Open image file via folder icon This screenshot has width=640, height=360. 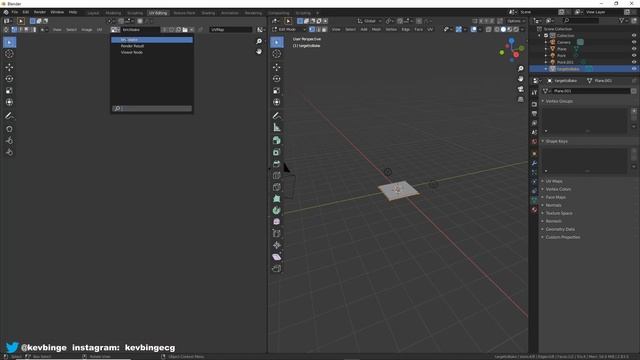click(x=185, y=29)
